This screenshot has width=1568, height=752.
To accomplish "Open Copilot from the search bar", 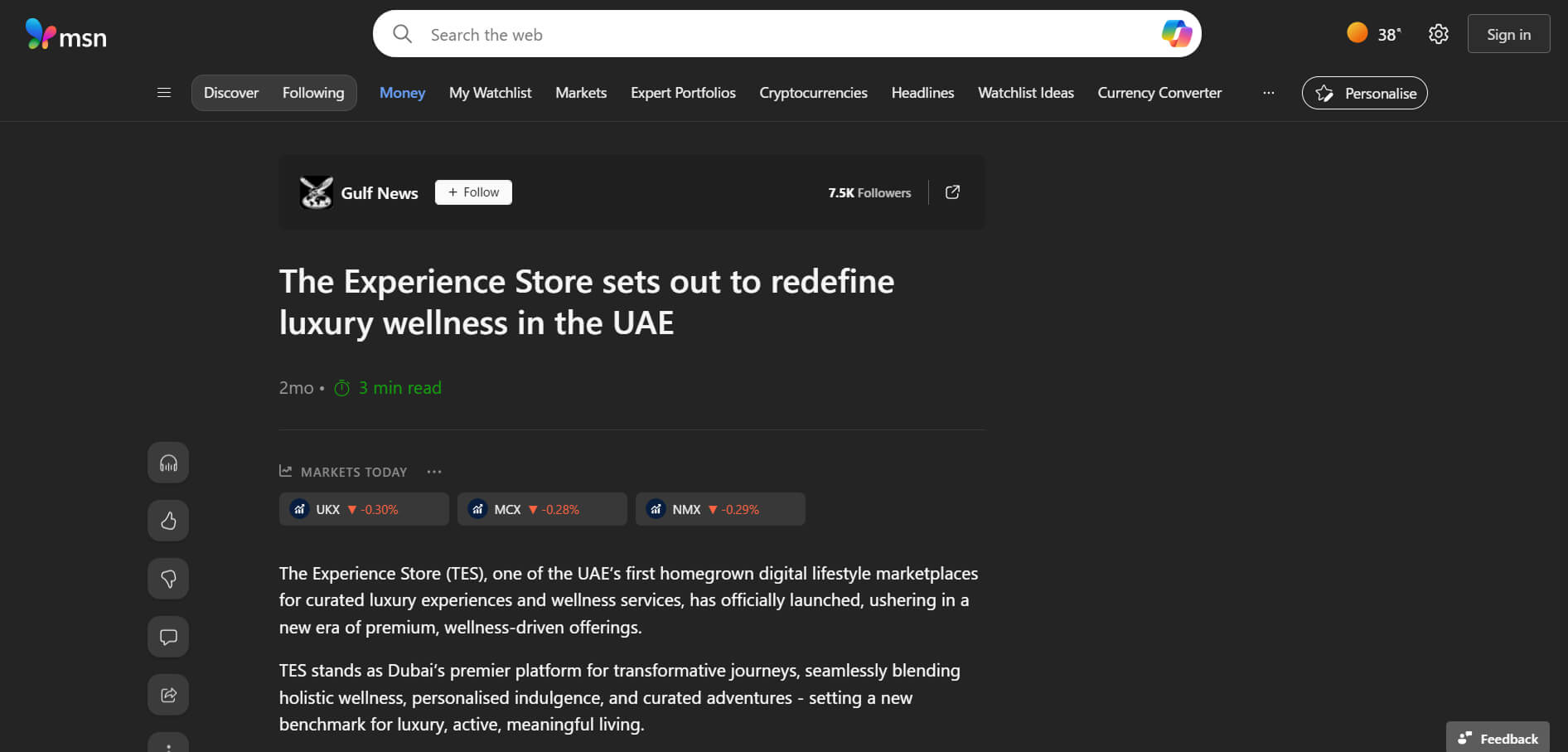I will pyautogui.click(x=1176, y=34).
